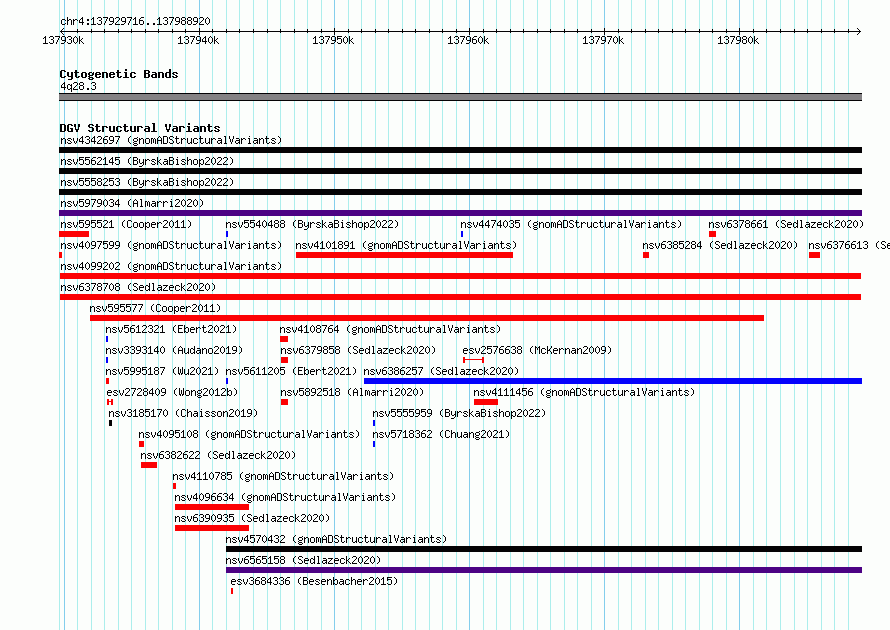This screenshot has width=890, height=630.
Task: Click nsv6565158 (Sedlazeck2020) label
Action: tap(303, 560)
